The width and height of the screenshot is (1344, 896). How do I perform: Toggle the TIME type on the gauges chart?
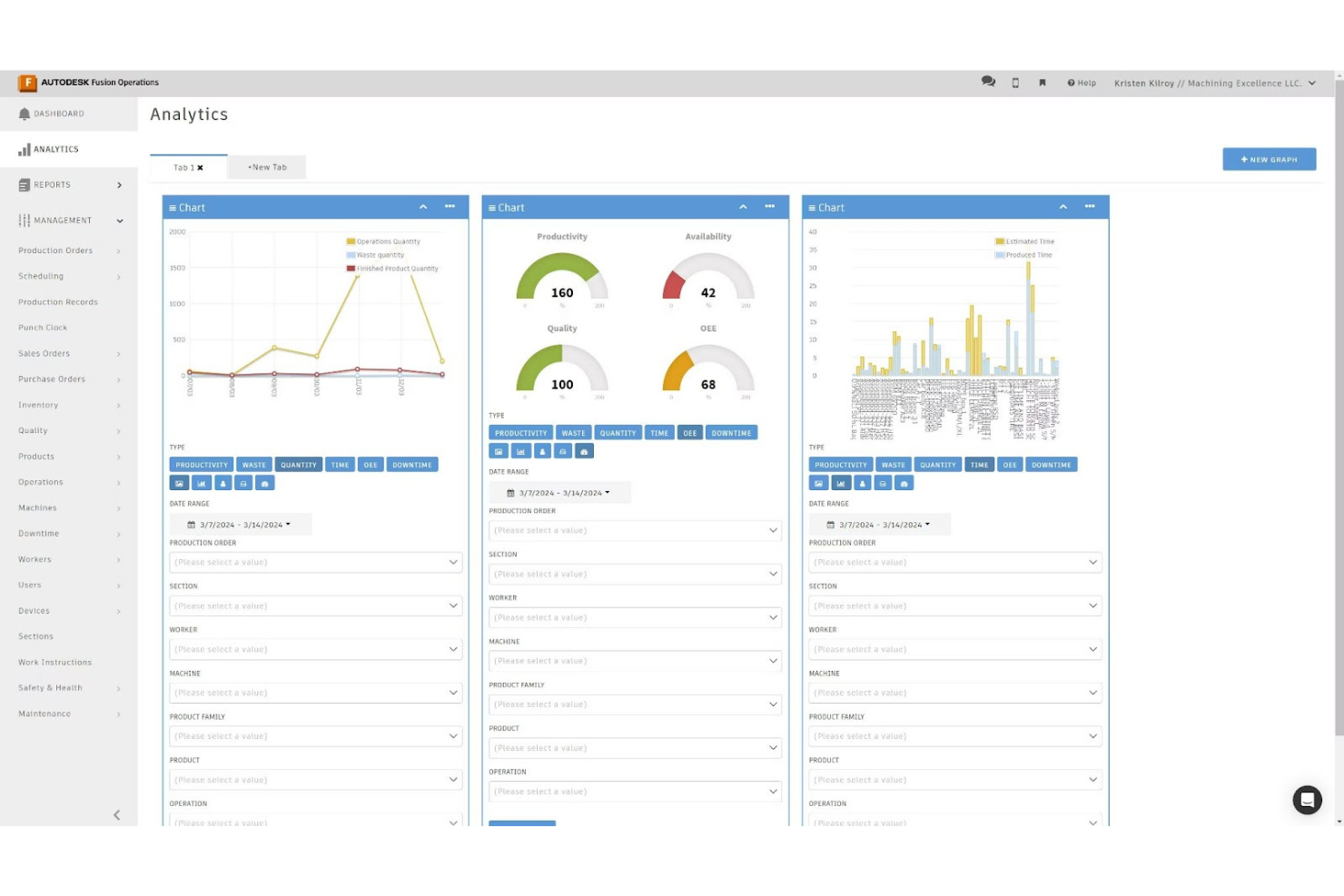[659, 432]
